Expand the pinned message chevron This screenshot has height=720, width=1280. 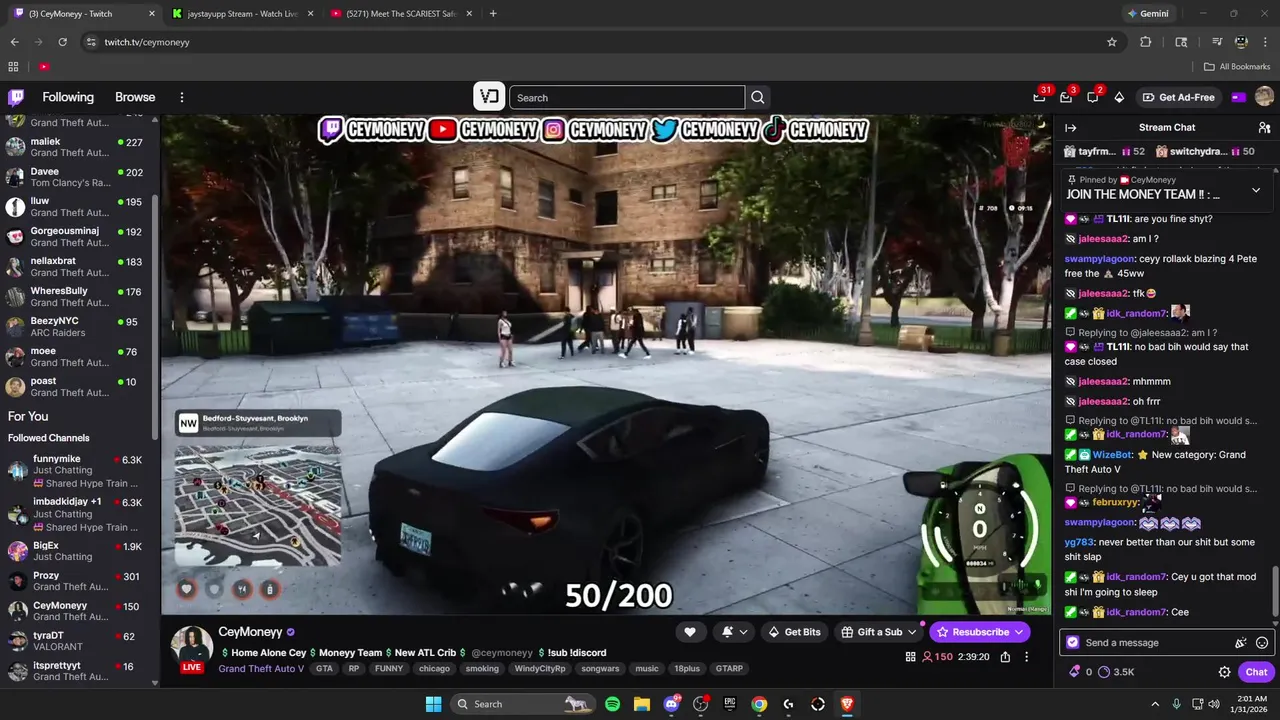[1256, 190]
